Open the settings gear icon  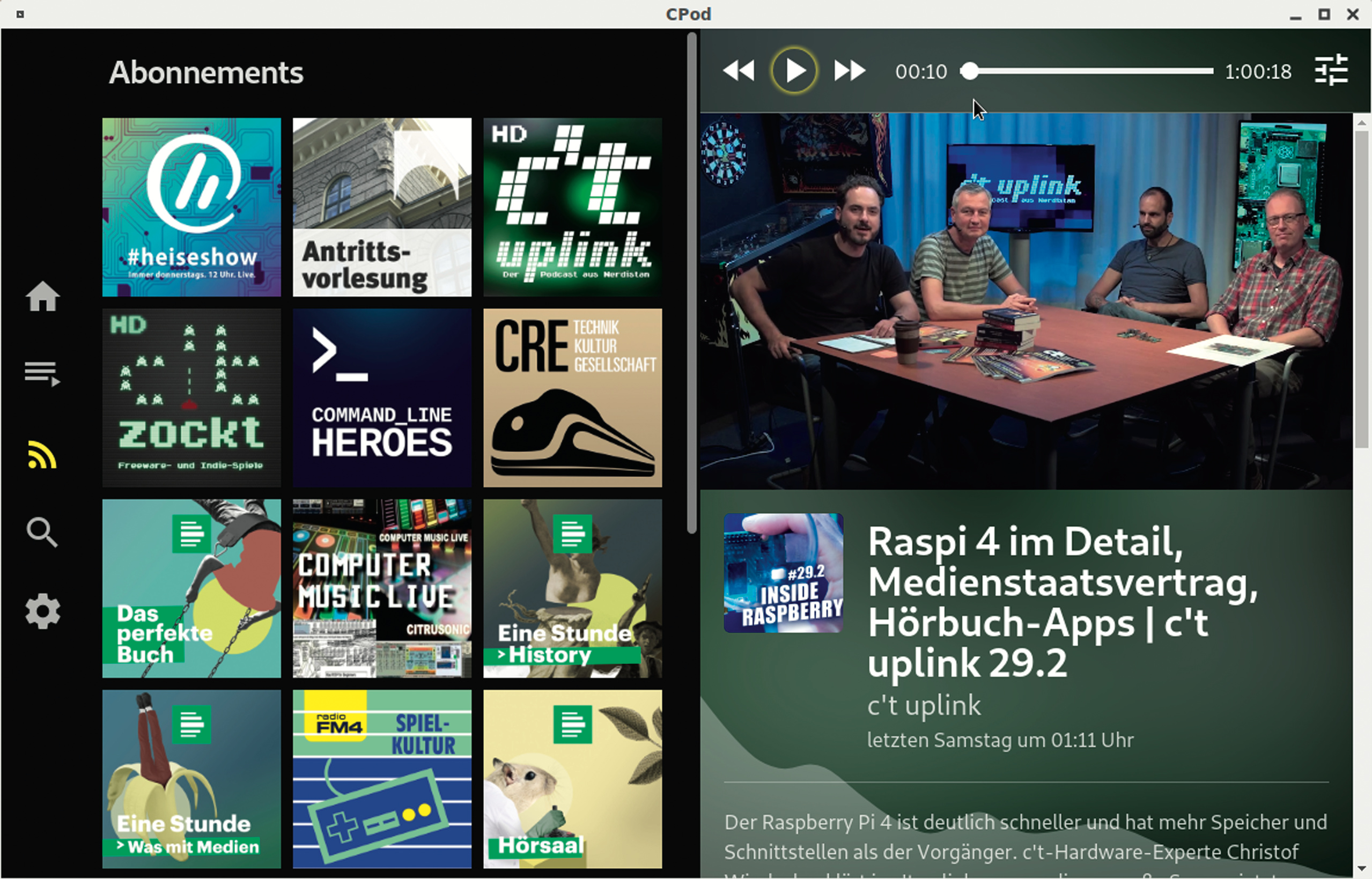click(x=42, y=612)
